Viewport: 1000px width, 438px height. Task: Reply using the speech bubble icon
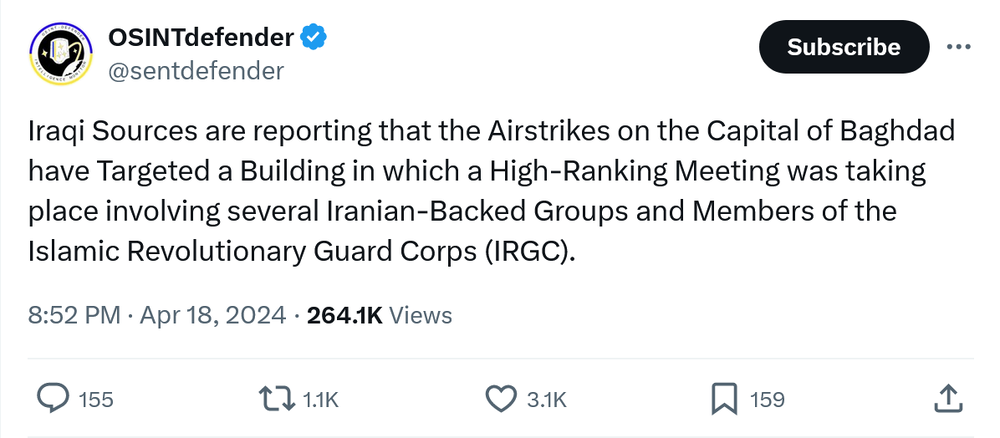[x=52, y=399]
